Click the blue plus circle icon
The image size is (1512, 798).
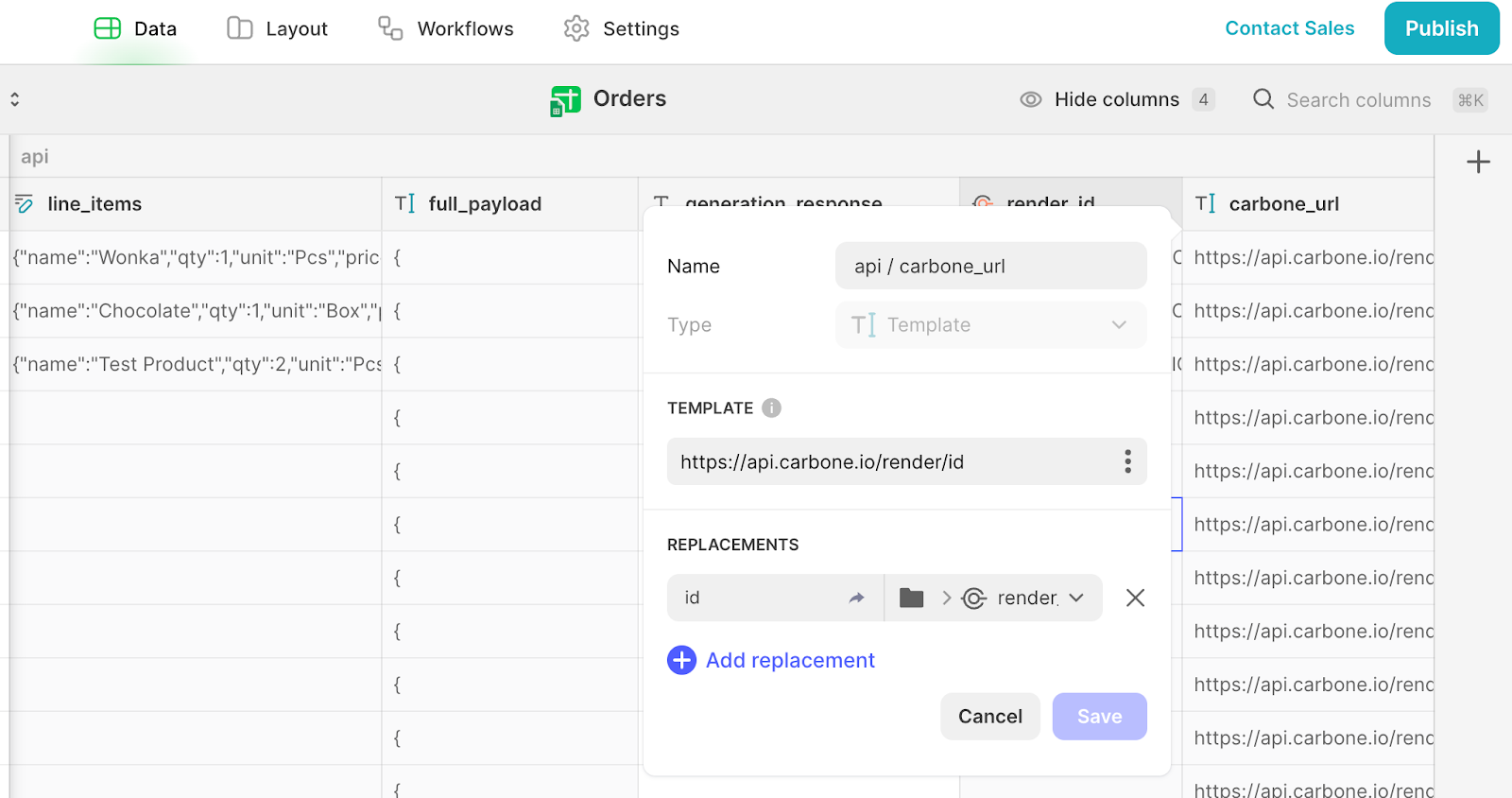point(681,660)
